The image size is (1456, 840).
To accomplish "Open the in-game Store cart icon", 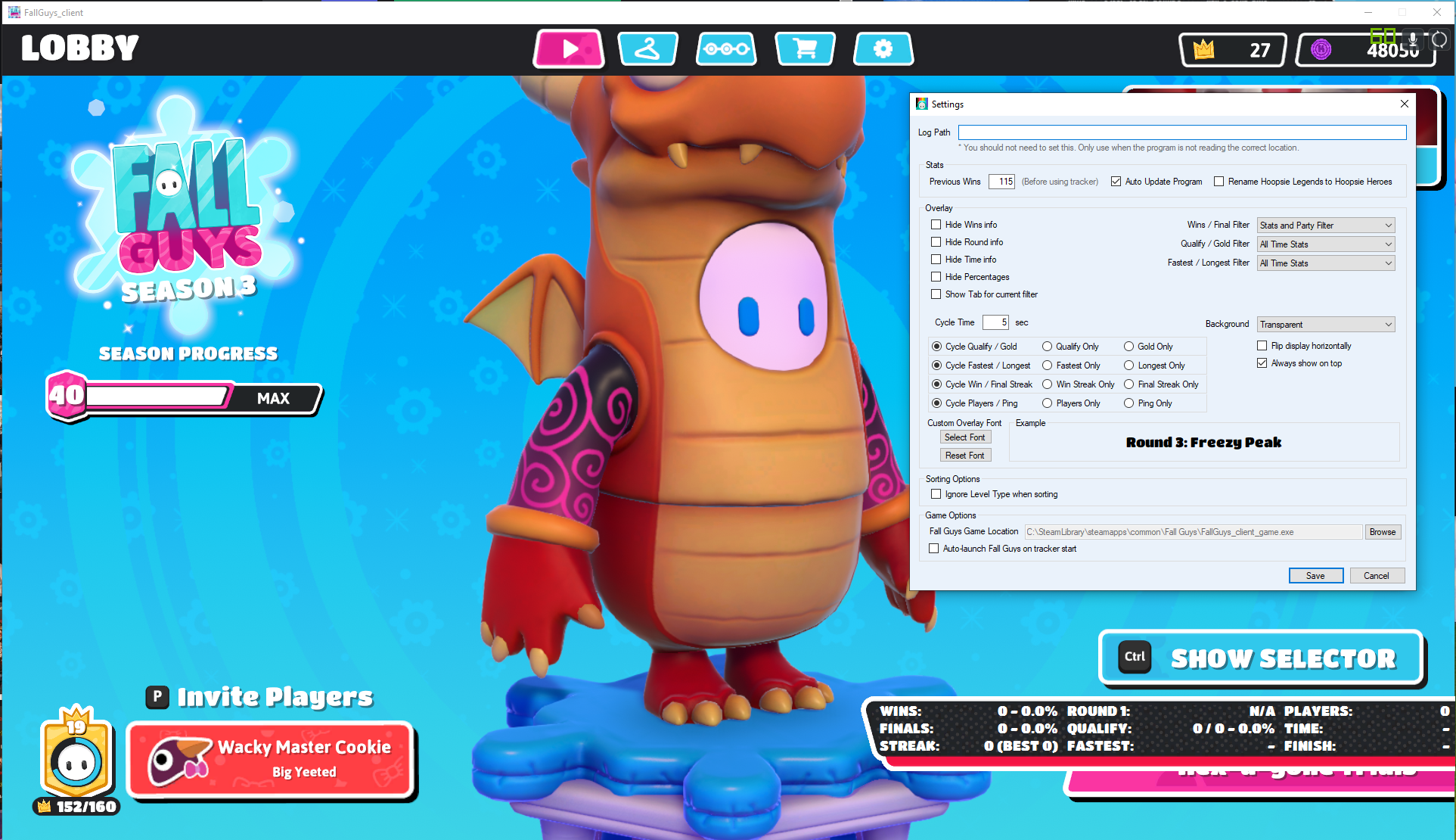I will (x=805, y=48).
